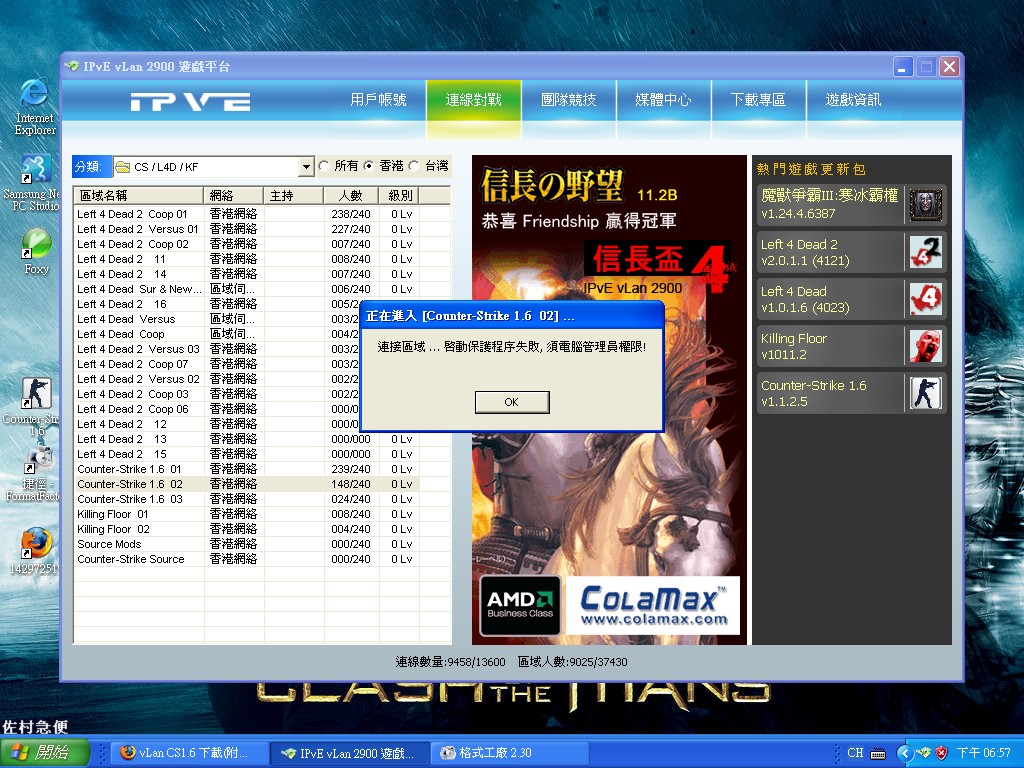Screen dimensions: 1024x768
Task: Open the 下載專區 tab
Action: tap(758, 100)
